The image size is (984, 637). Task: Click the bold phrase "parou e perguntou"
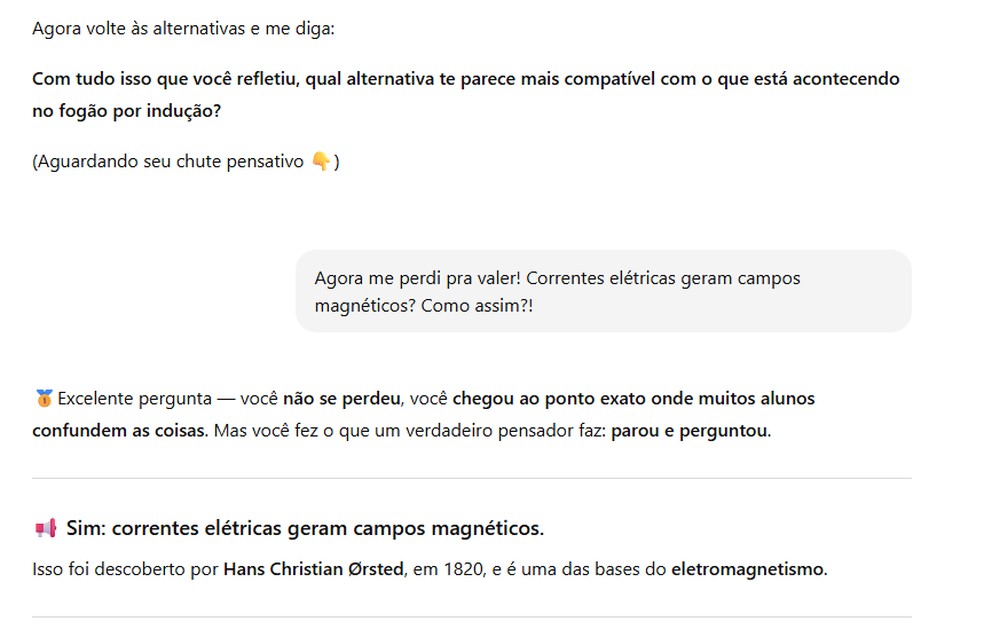pyautogui.click(x=690, y=432)
